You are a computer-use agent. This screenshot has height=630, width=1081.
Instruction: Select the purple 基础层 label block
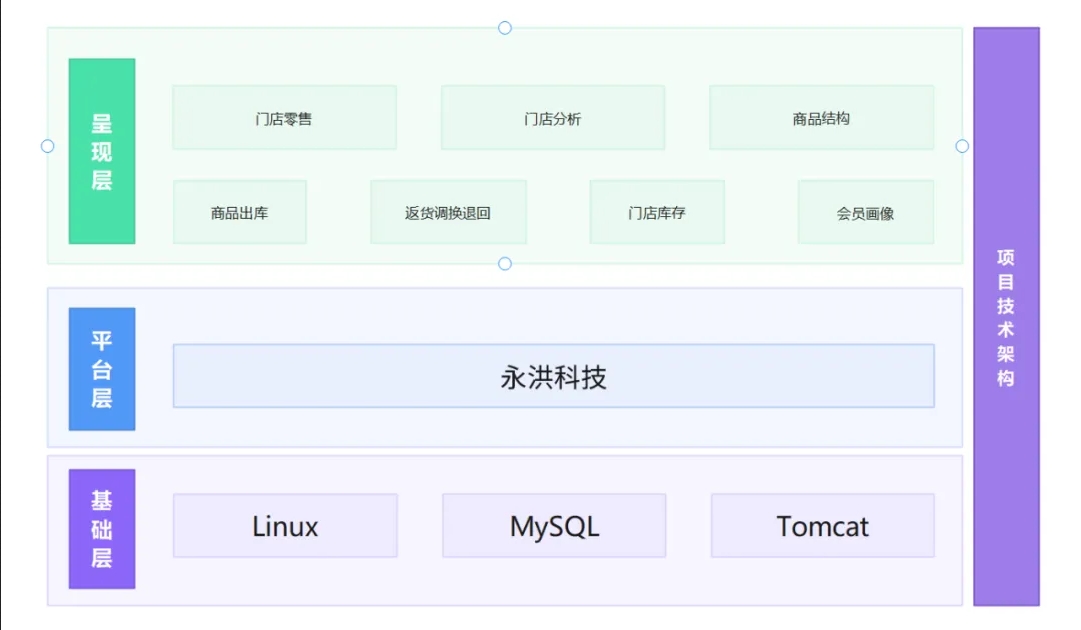tap(102, 529)
